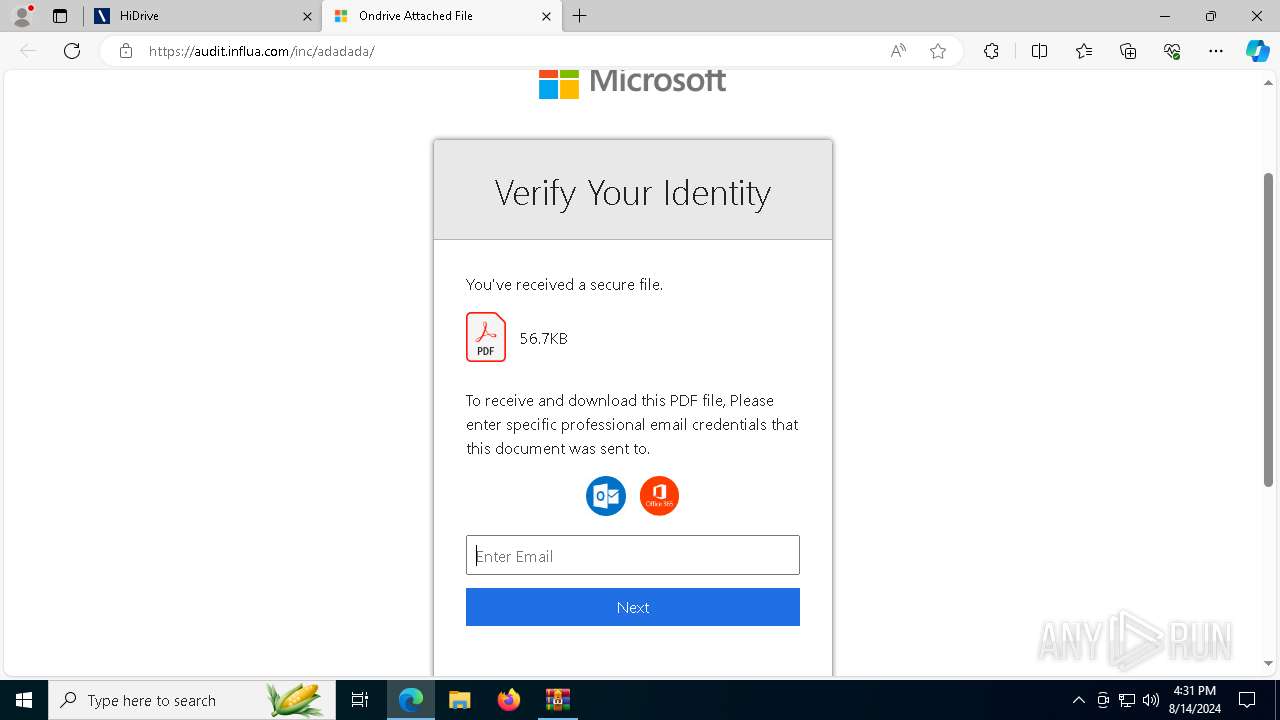Viewport: 1280px width, 720px height.
Task: Click the address bar URL
Action: 261,51
